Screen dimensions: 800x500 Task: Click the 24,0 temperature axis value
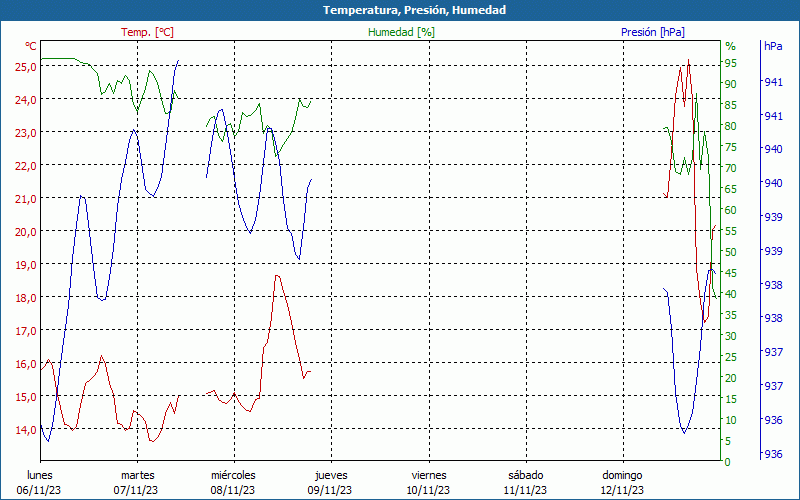[x=26, y=100]
